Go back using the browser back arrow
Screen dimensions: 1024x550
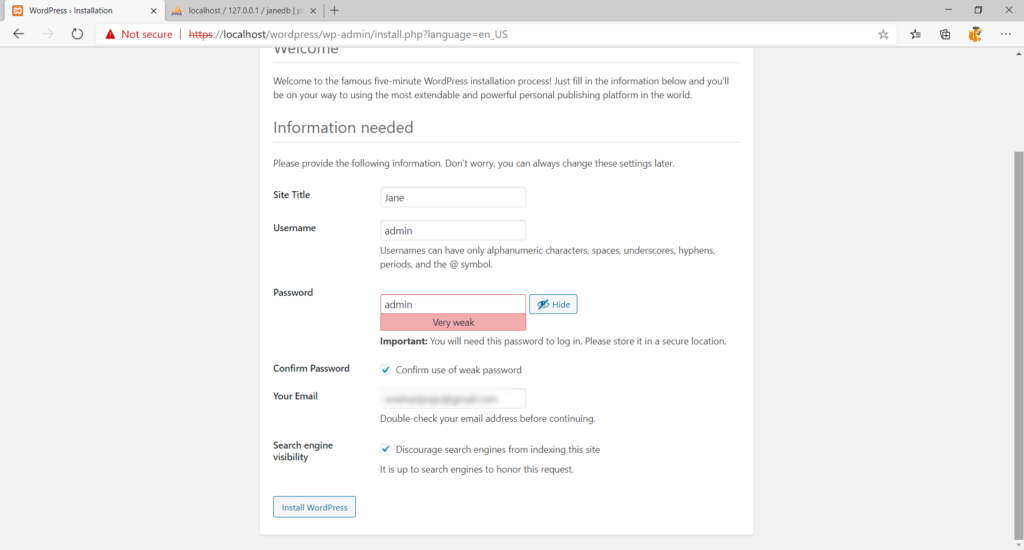pos(18,34)
